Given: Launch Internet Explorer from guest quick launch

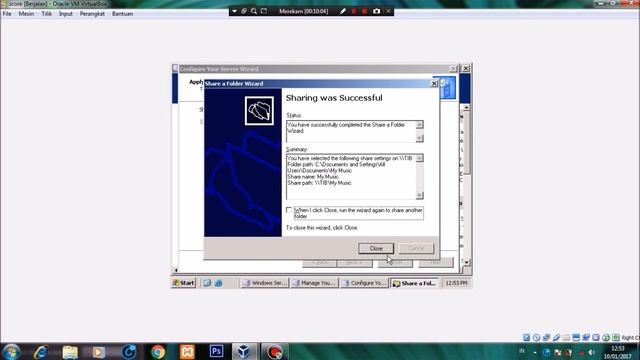Looking at the screenshot, I should point(218,283).
